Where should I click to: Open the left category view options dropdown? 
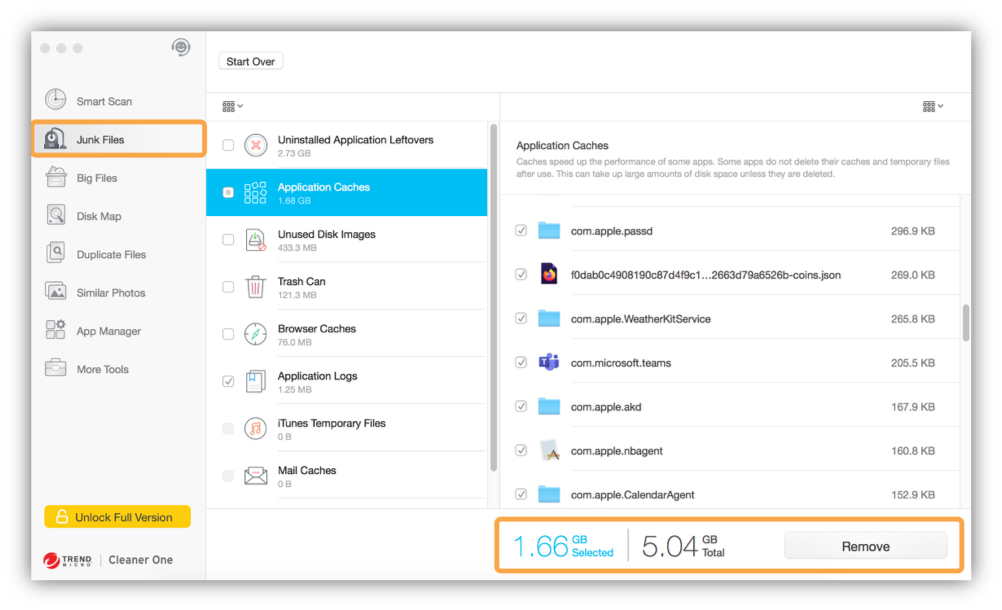point(232,106)
